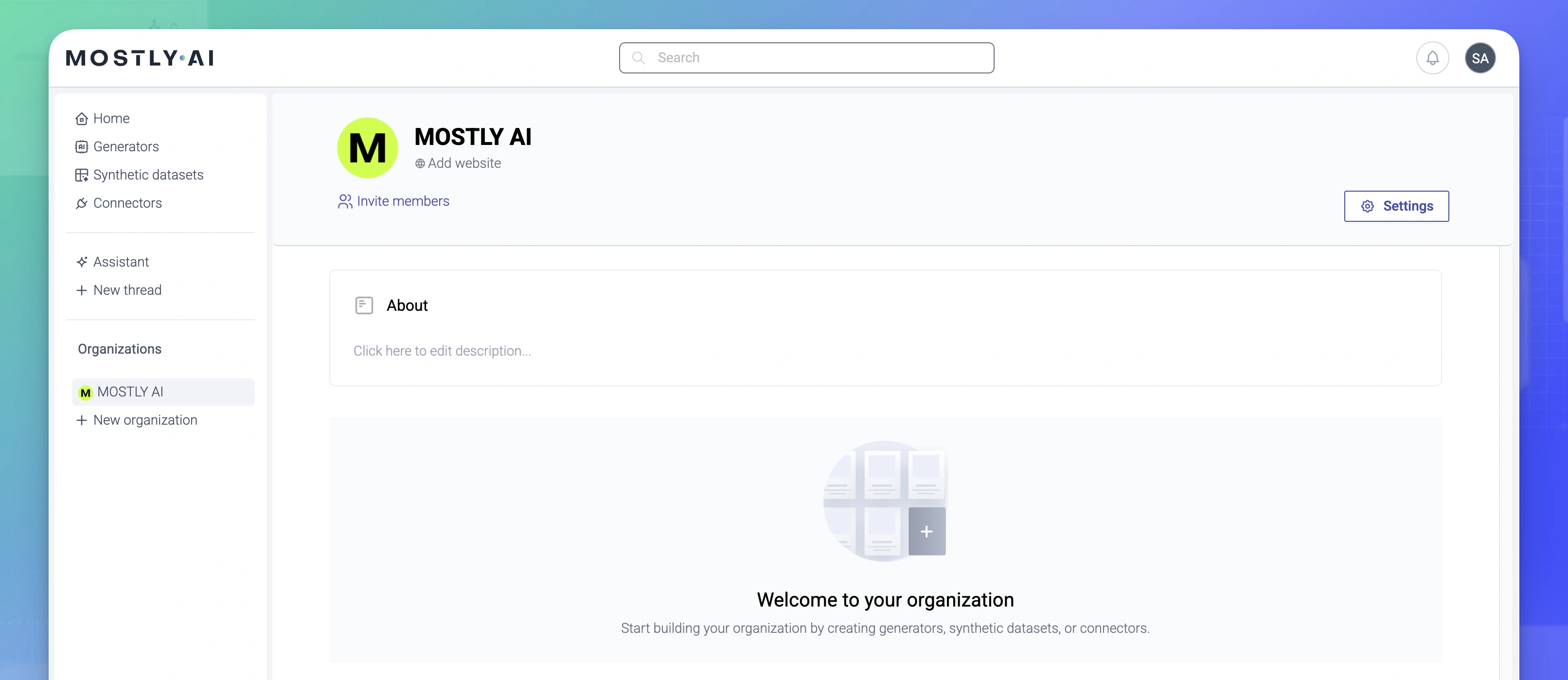Image resolution: width=1568 pixels, height=680 pixels.
Task: Click the MOSTLY AI organization title
Action: coord(473,137)
